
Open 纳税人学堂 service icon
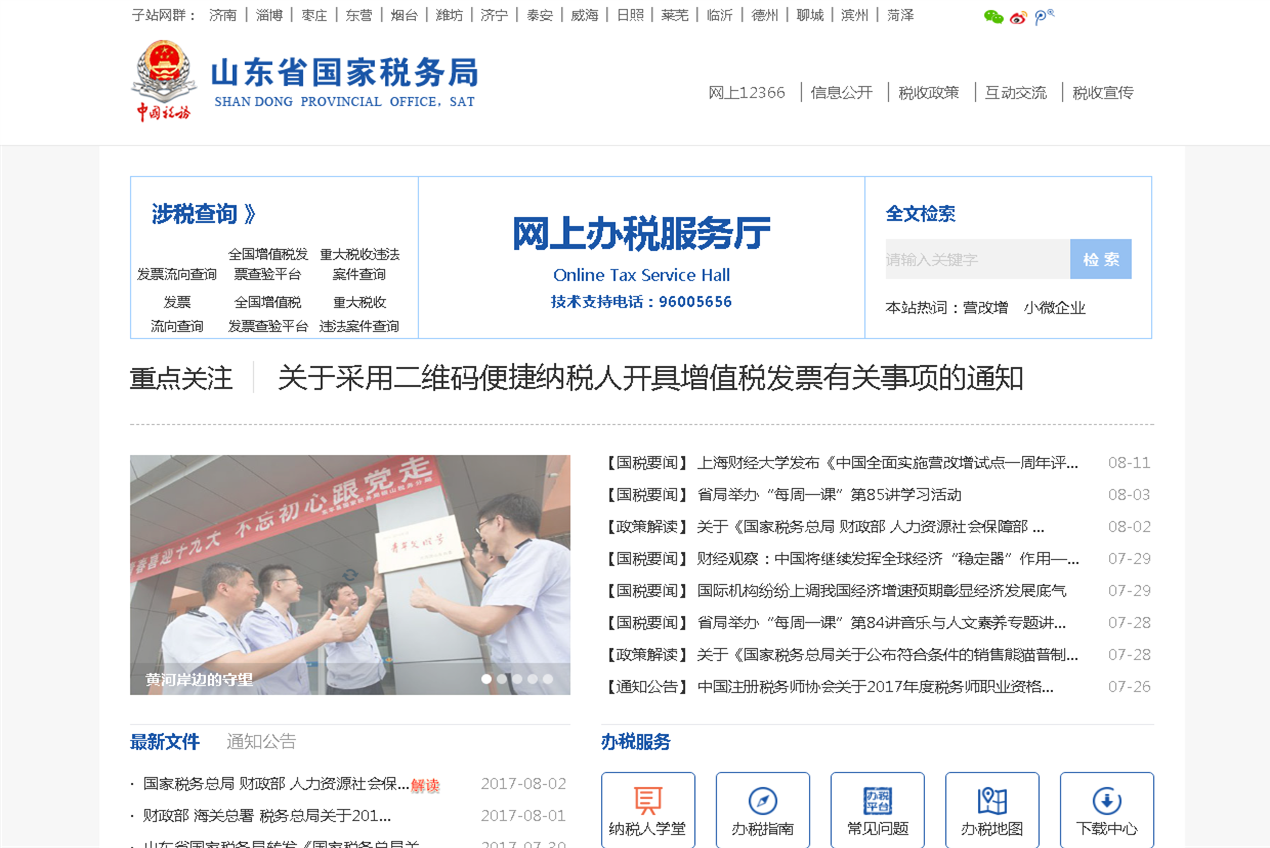tap(648, 810)
